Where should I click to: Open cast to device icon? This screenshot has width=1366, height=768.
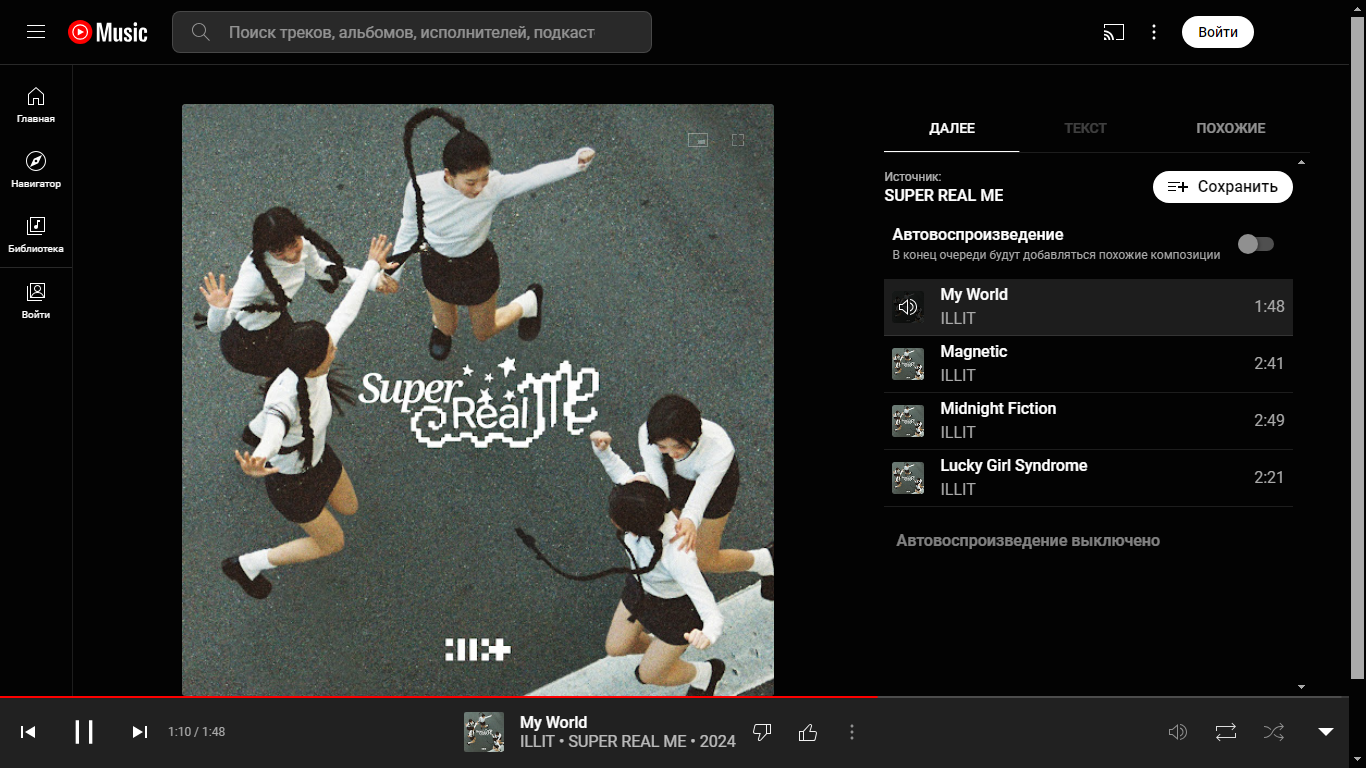[1113, 32]
